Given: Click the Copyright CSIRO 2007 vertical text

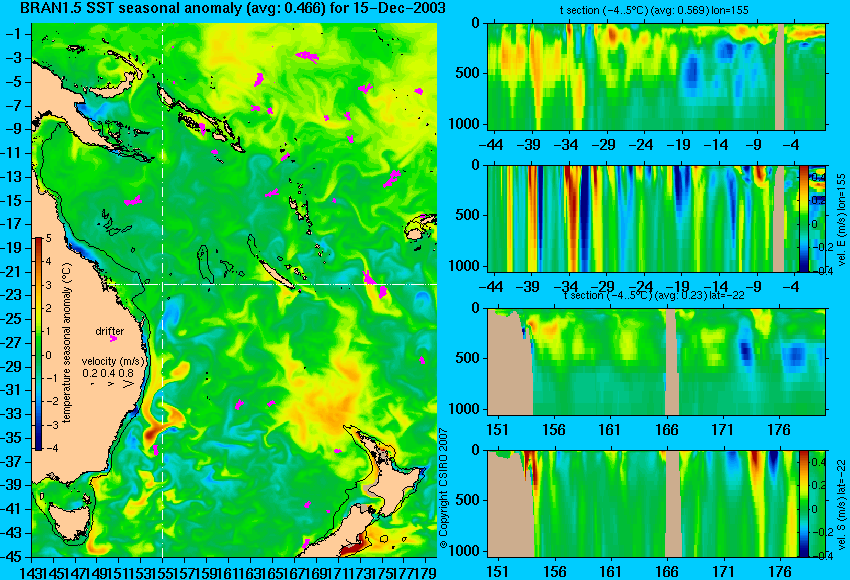Looking at the screenshot, I should [444, 488].
